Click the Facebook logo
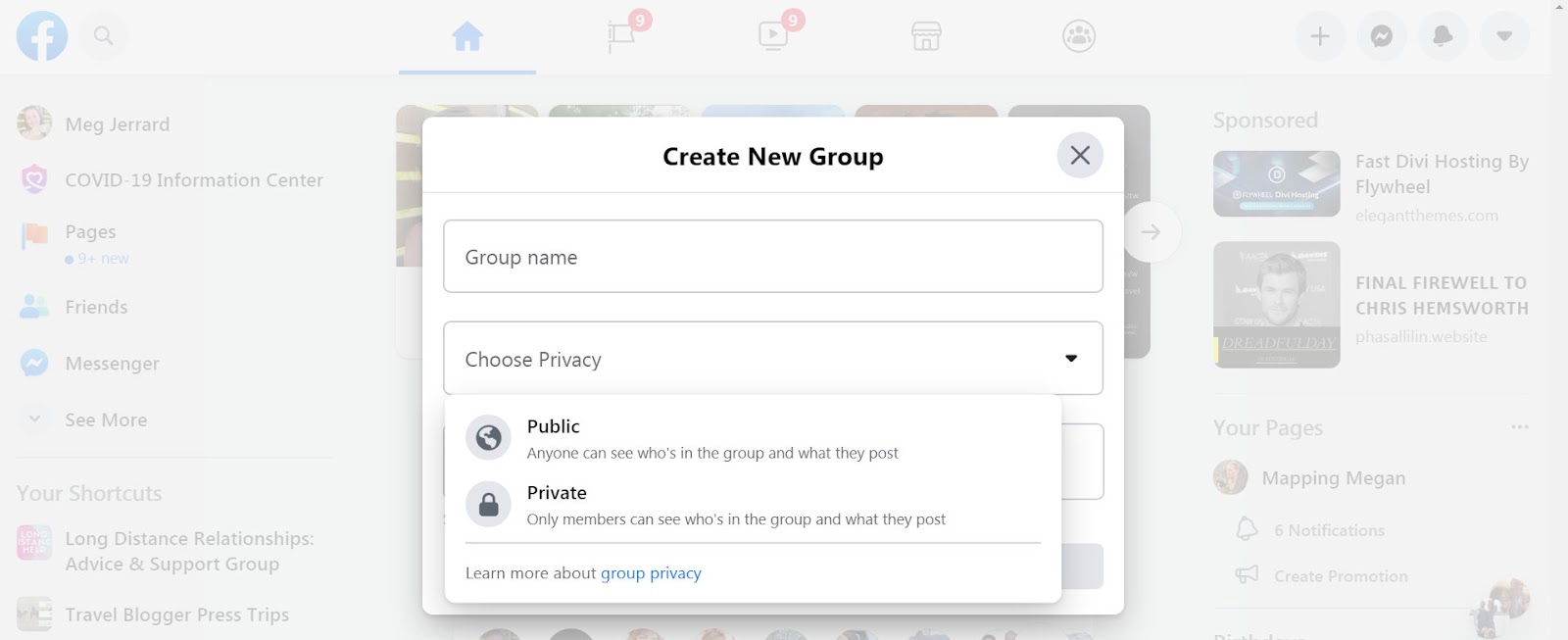The height and width of the screenshot is (640, 1568). (42, 36)
